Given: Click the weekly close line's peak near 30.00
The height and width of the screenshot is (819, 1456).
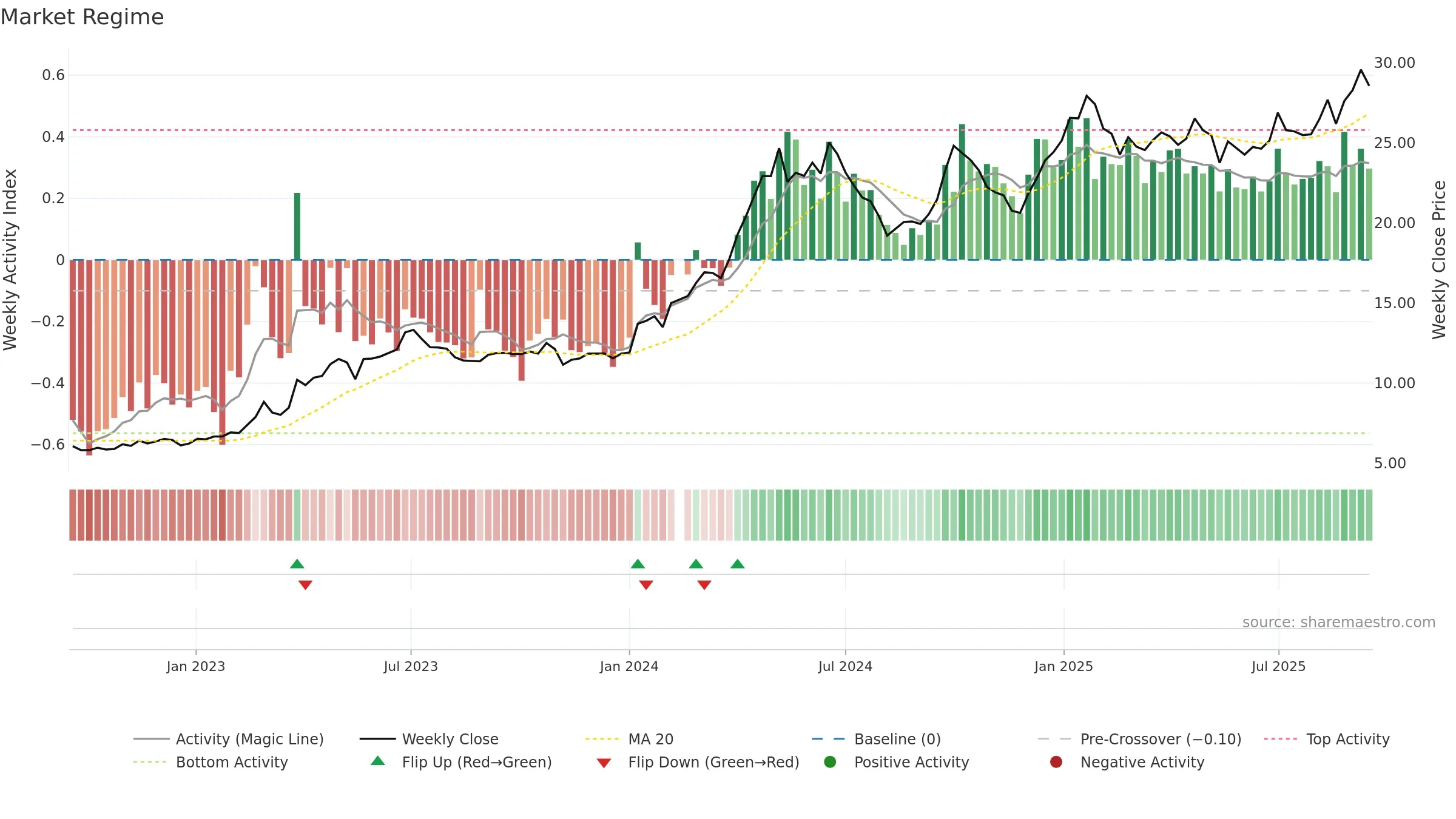Looking at the screenshot, I should (1361, 70).
